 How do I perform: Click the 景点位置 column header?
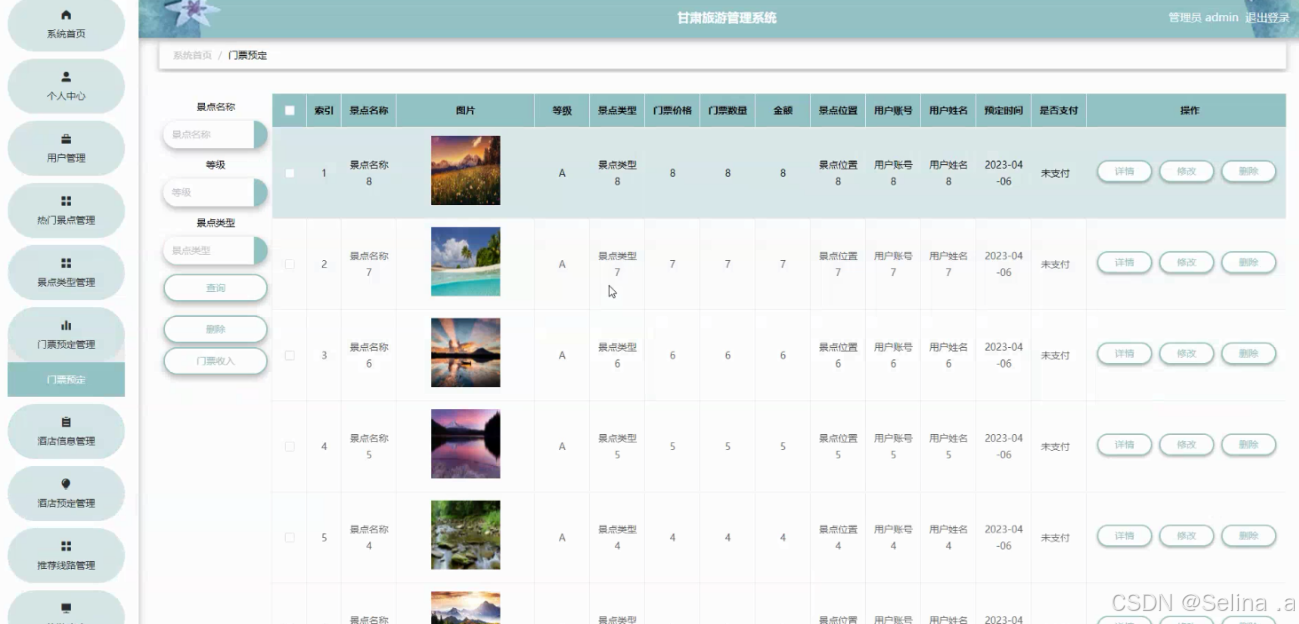pyautogui.click(x=838, y=111)
